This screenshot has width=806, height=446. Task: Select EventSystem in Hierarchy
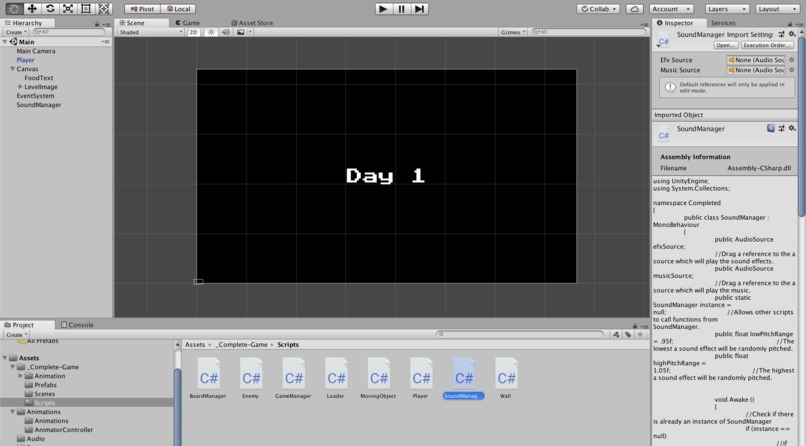point(35,96)
